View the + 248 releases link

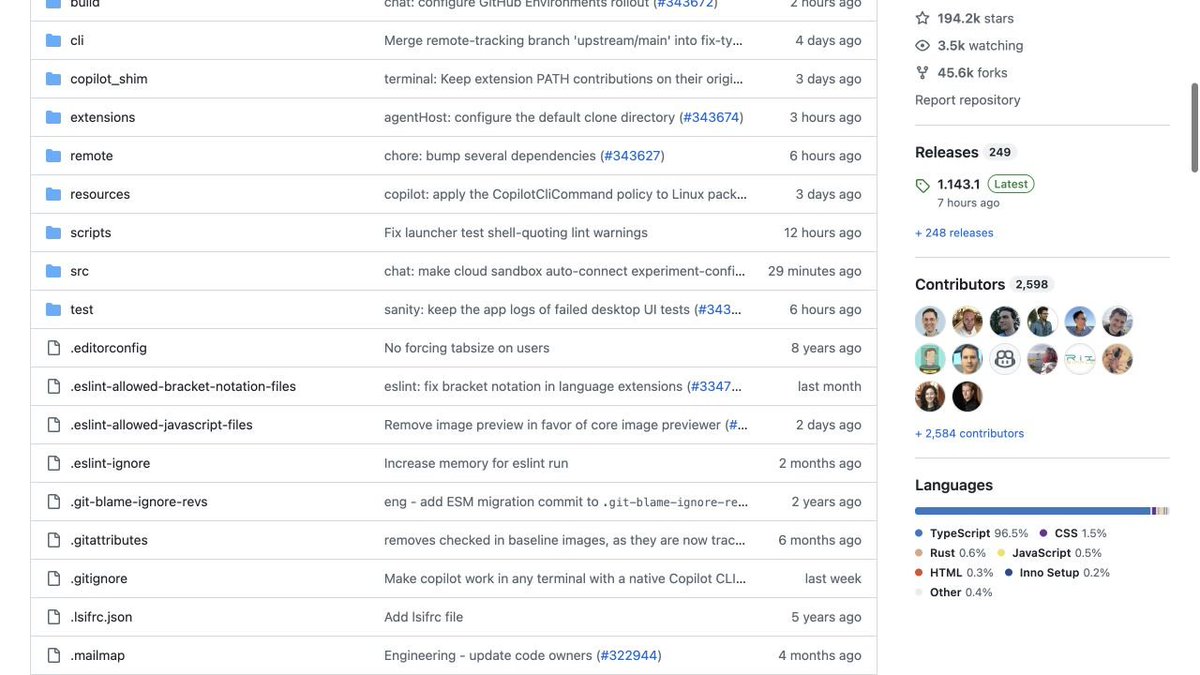point(954,233)
